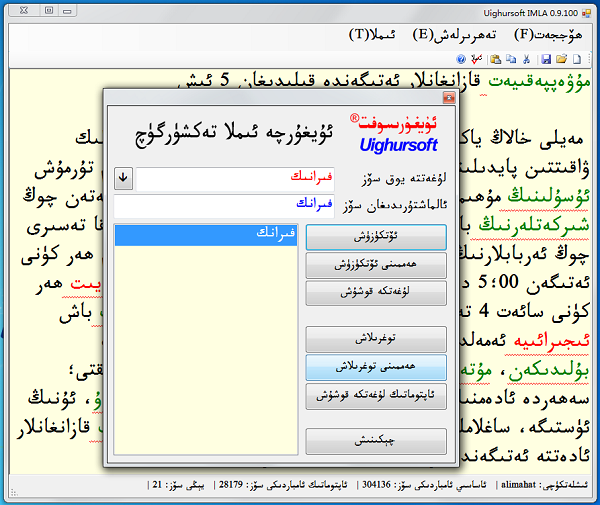Click the toolbar drag grip handle
Viewport: 600px width, 505px height.
pos(588,59)
